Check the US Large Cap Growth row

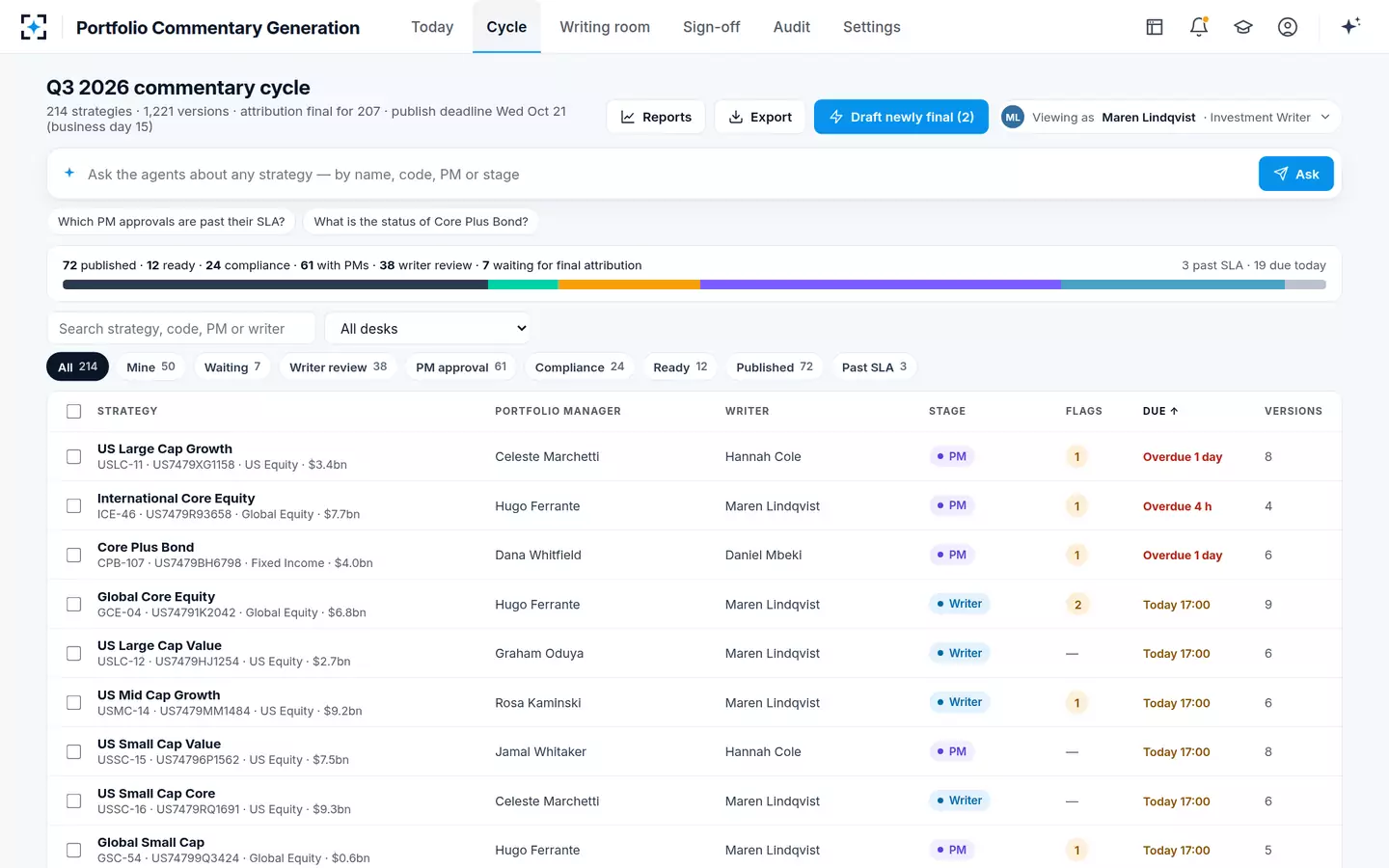74,457
